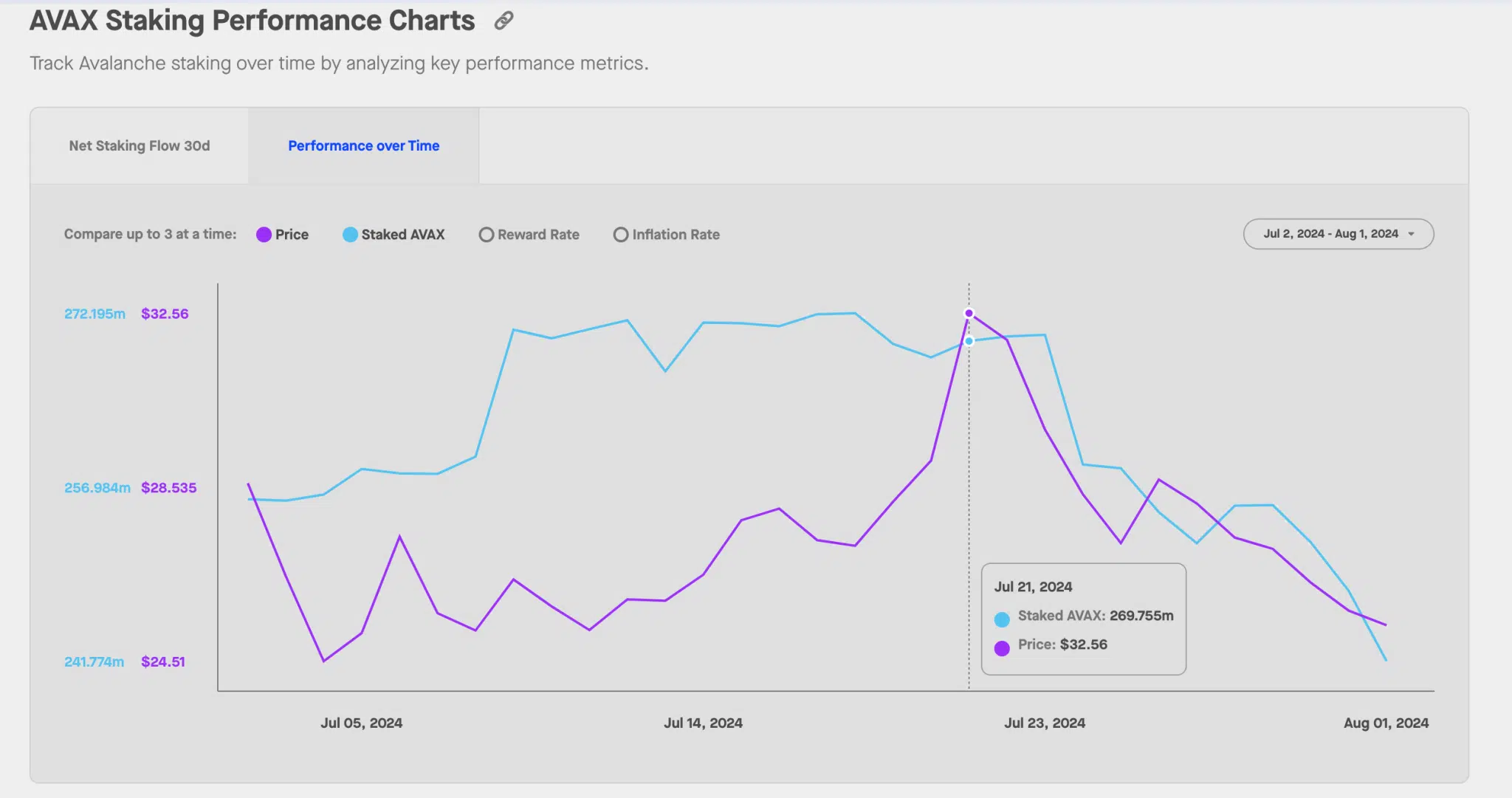1512x798 pixels.
Task: Click the $24.51 axis label
Action: point(163,662)
